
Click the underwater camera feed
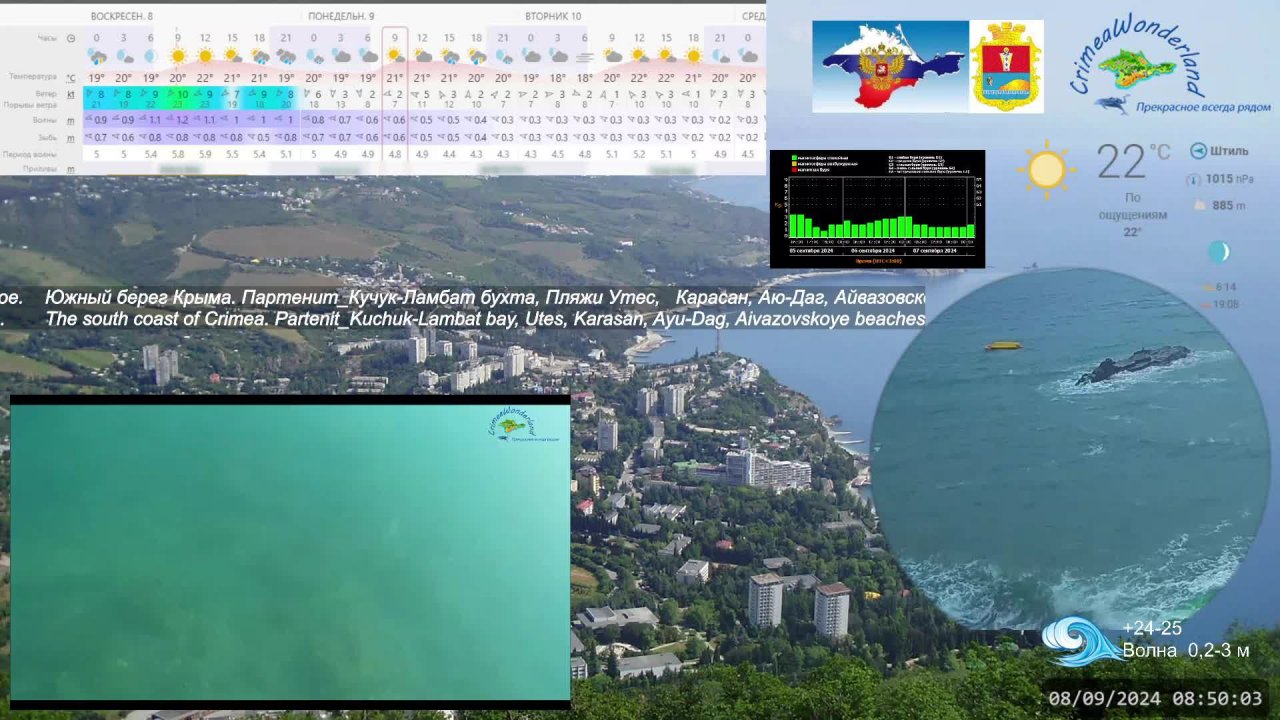point(290,552)
